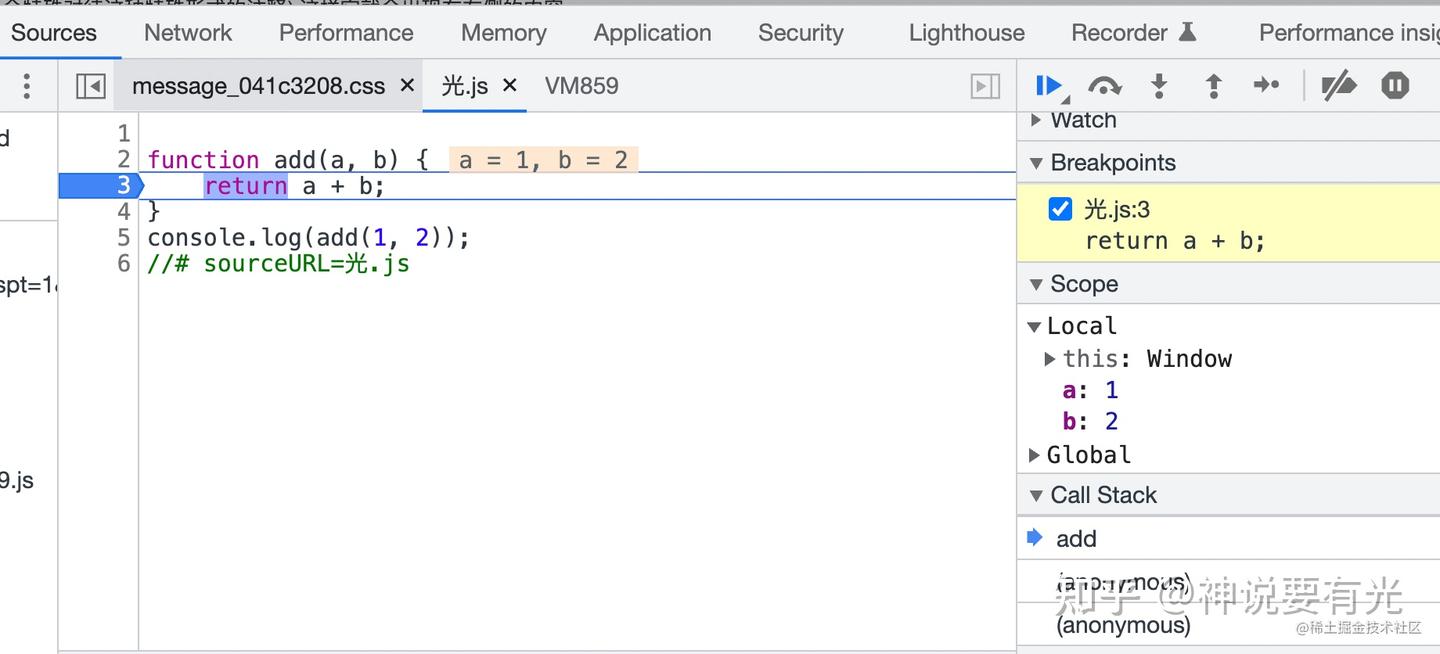Collapse the Scope section
This screenshot has width=1440, height=654.
tap(1037, 284)
